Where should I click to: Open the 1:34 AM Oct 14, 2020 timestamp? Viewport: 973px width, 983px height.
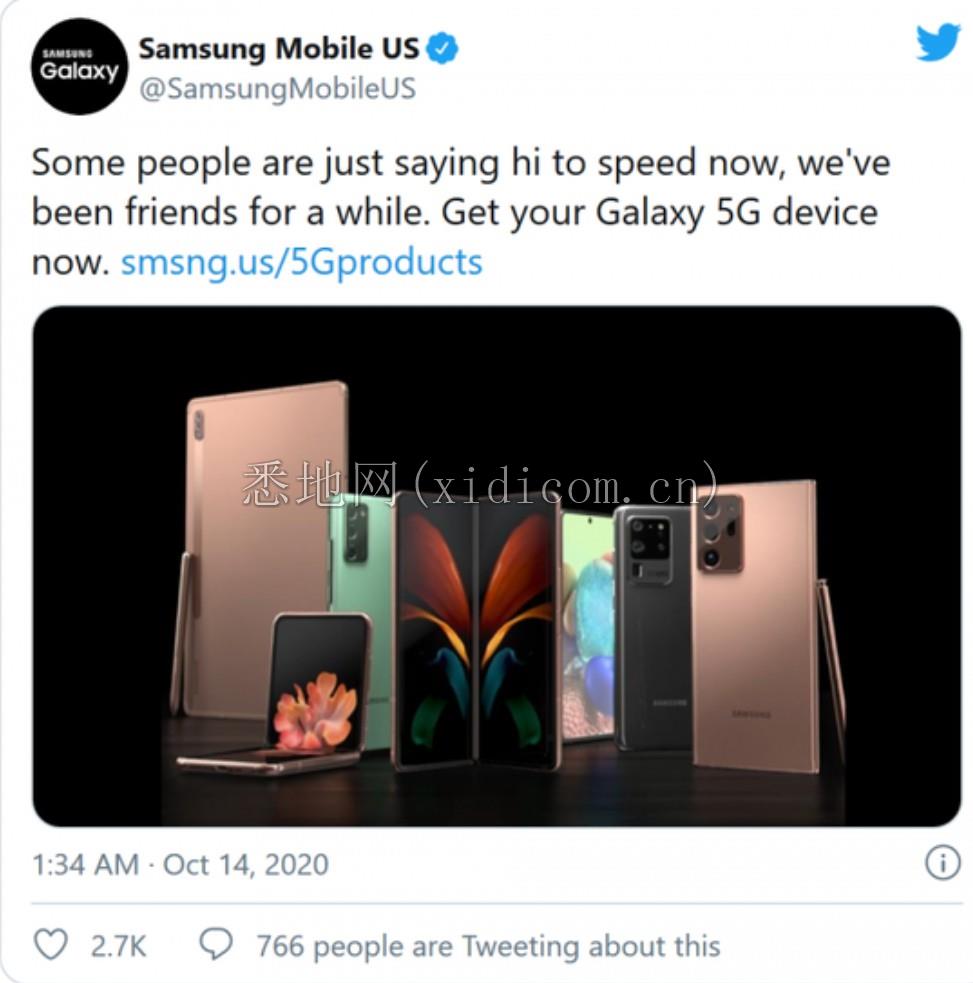click(181, 865)
